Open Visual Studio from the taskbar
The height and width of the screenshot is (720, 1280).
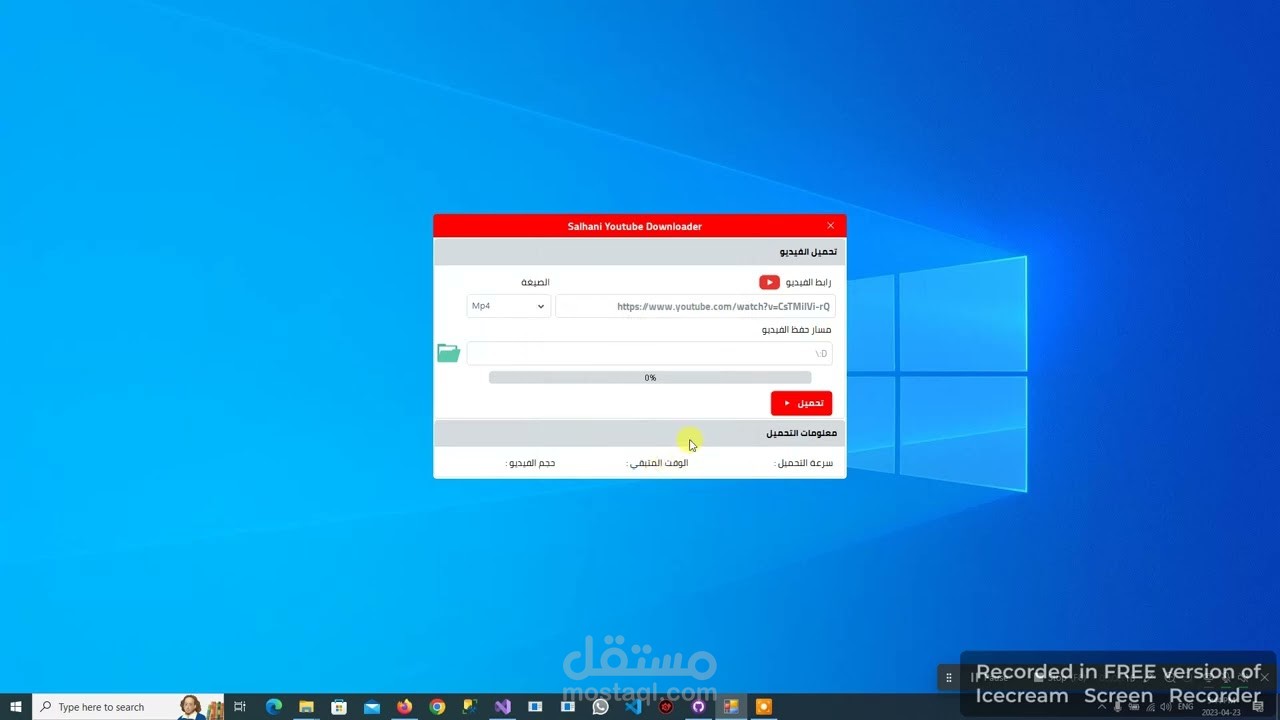click(502, 707)
